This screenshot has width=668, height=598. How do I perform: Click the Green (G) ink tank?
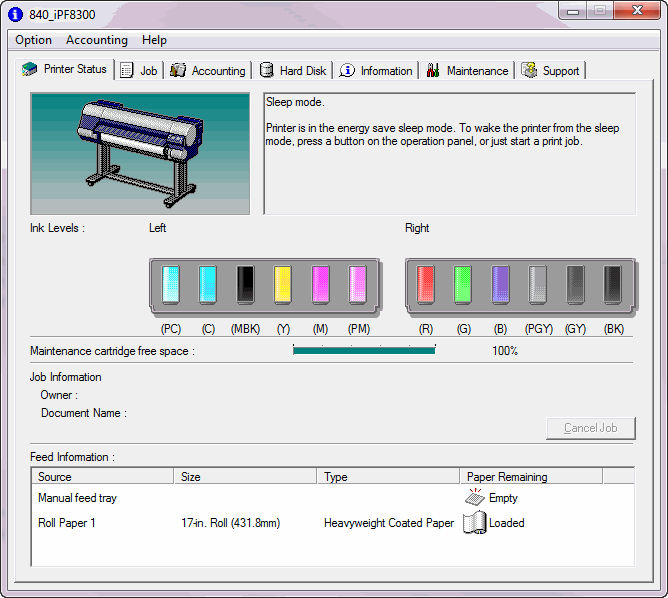click(463, 285)
